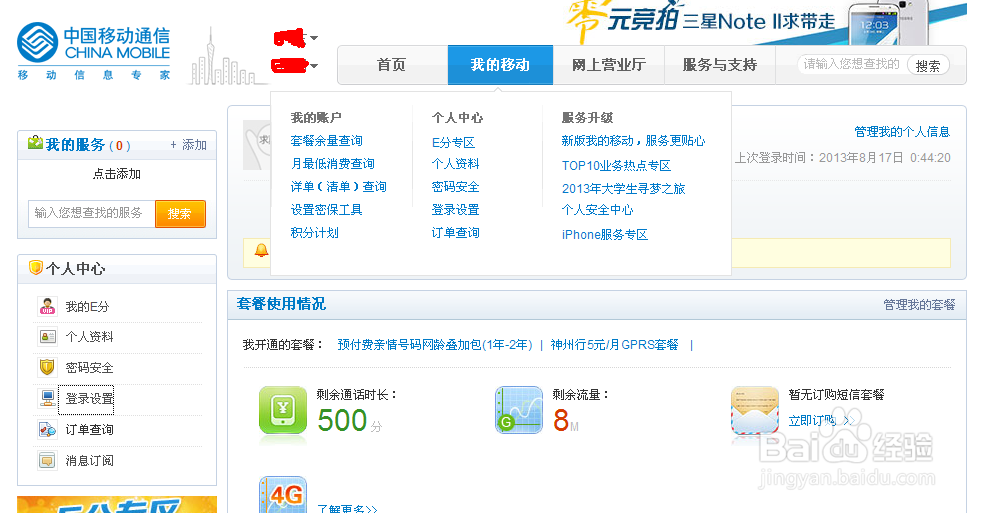Click the 订单查询 icon in sidebar
989x513 pixels.
47,429
